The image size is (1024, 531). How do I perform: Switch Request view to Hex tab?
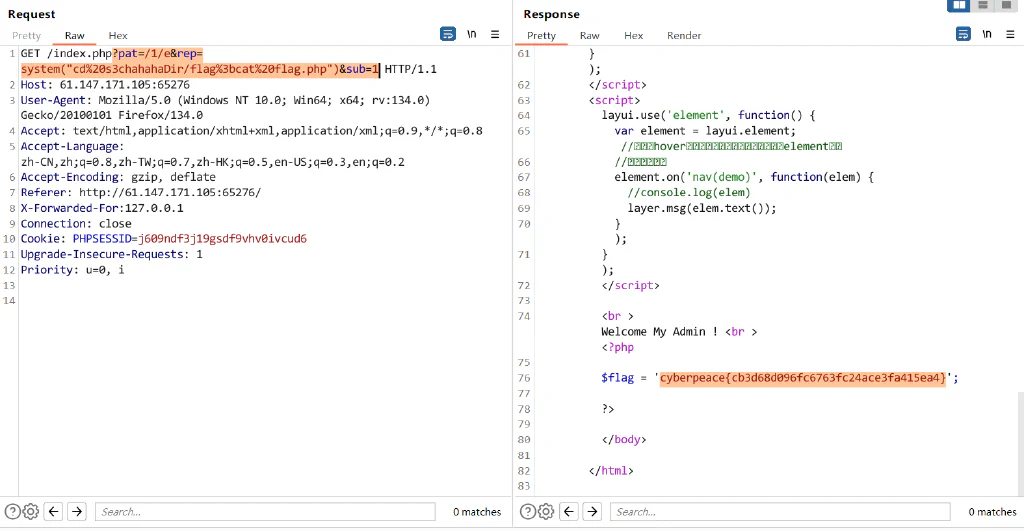118,35
